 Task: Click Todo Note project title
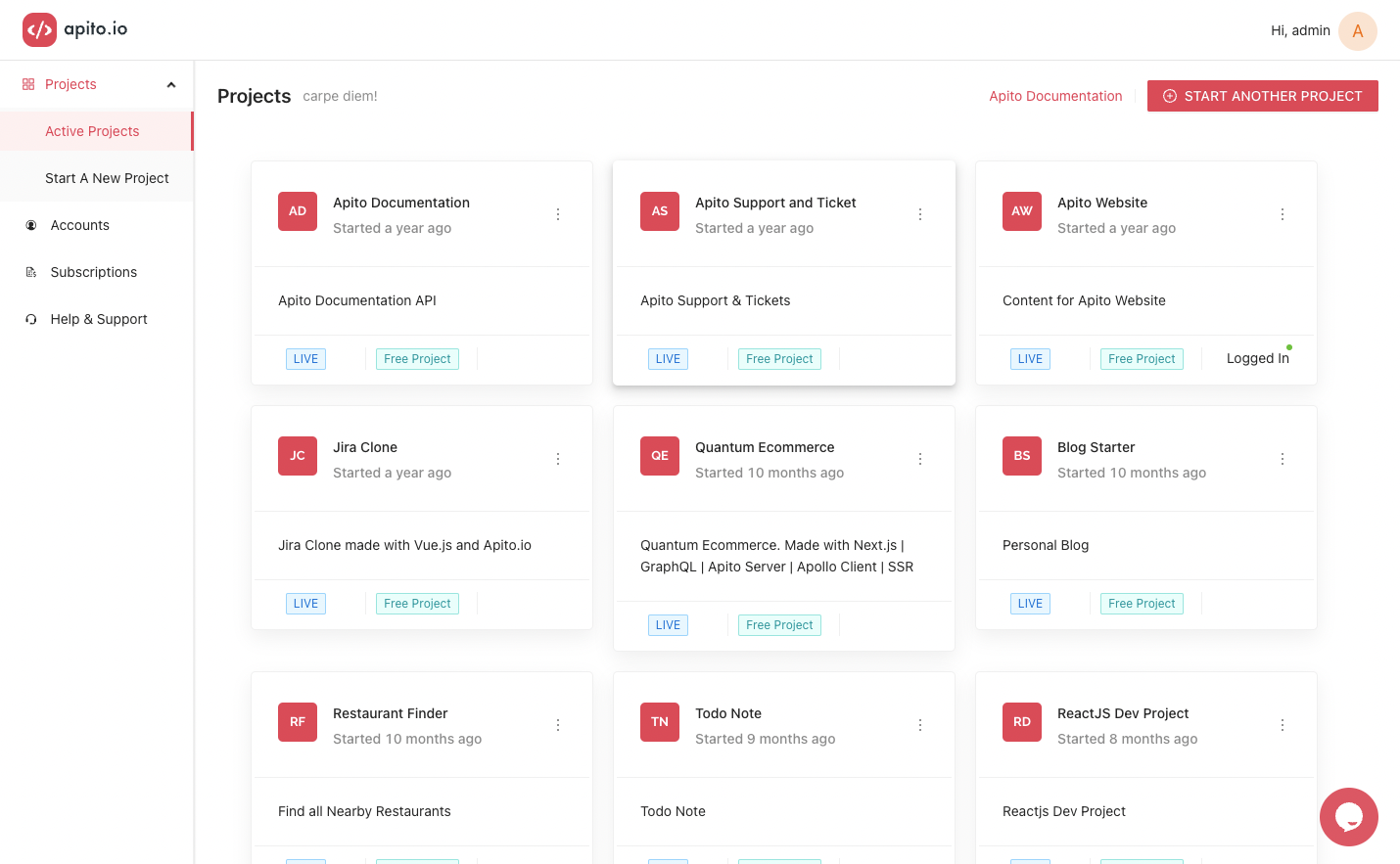728,713
